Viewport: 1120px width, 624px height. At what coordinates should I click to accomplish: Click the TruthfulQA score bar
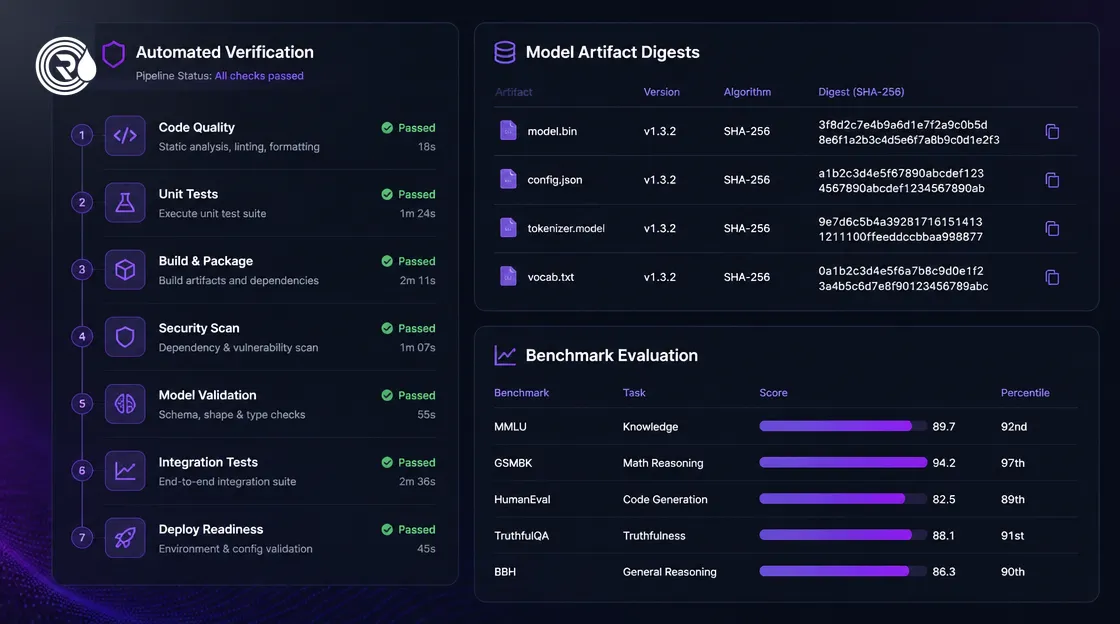click(x=843, y=535)
